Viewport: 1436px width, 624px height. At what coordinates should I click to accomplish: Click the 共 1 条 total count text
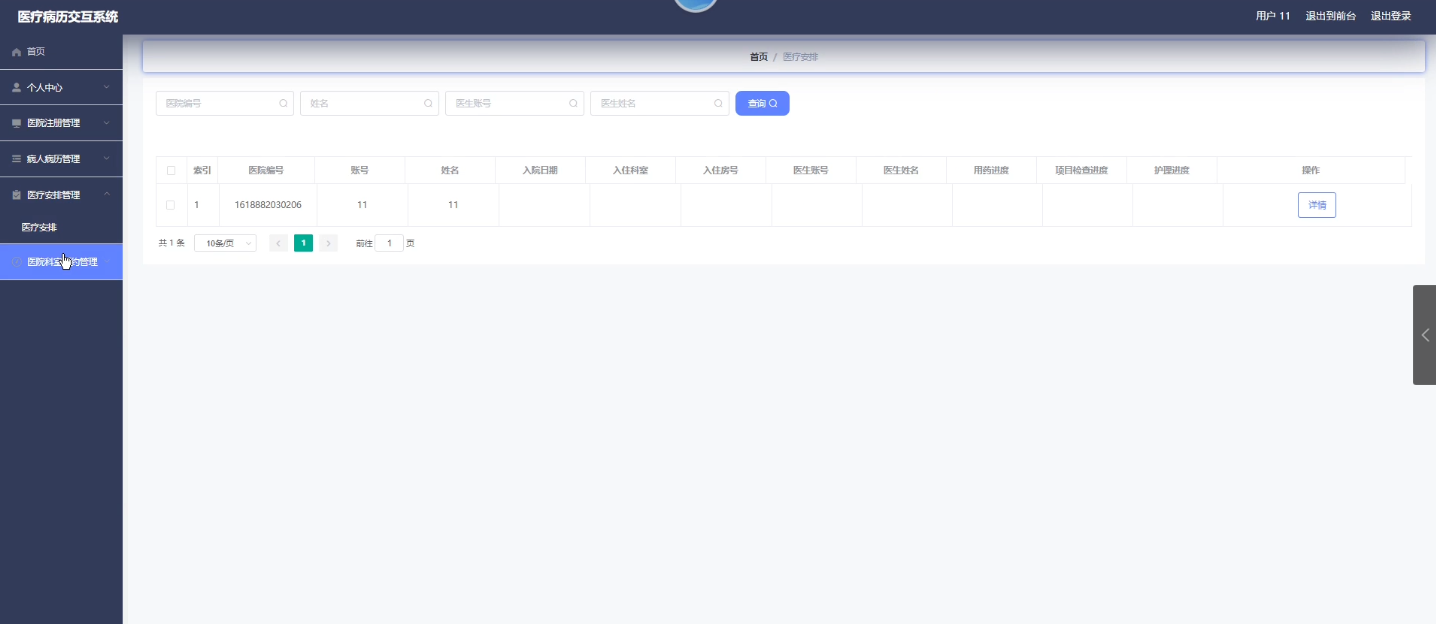click(x=172, y=243)
